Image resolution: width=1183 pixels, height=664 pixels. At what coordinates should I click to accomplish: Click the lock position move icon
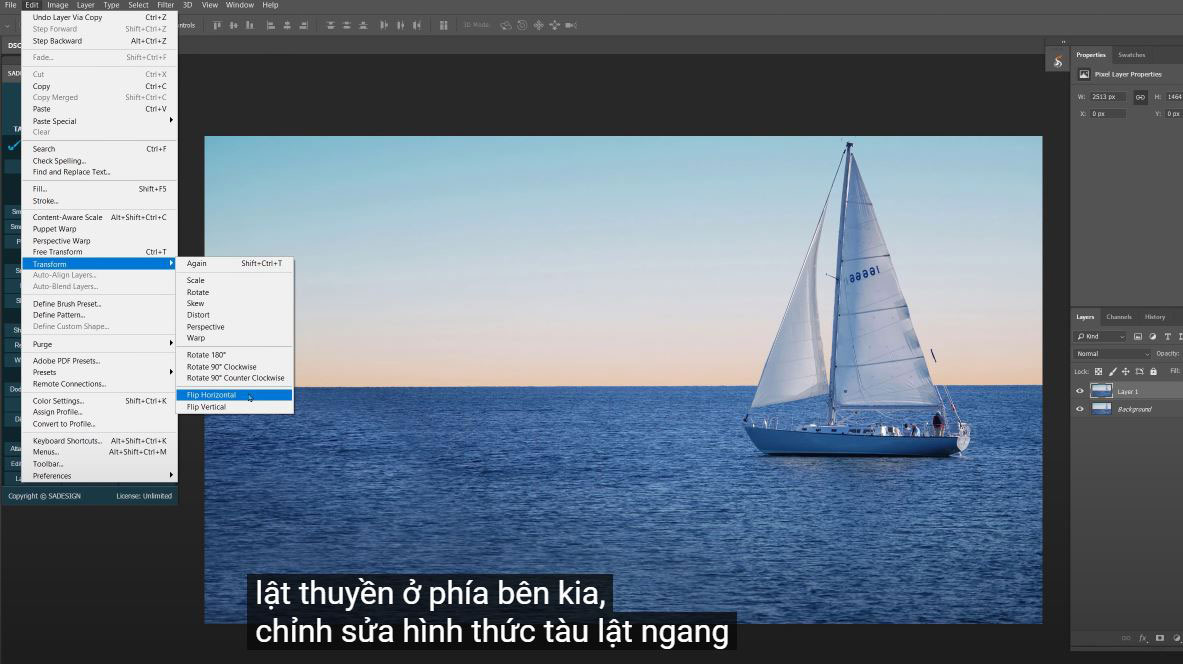1126,371
